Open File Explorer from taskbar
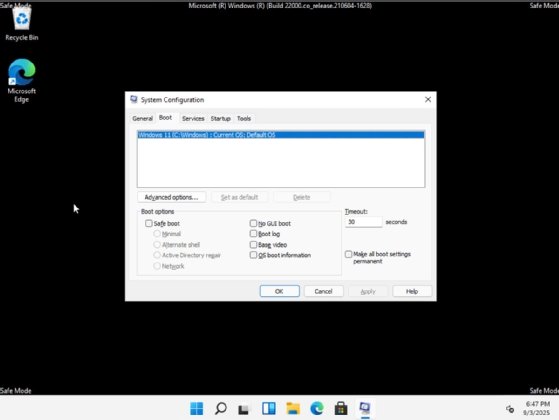Viewport: 559px width, 420px height. [293, 408]
